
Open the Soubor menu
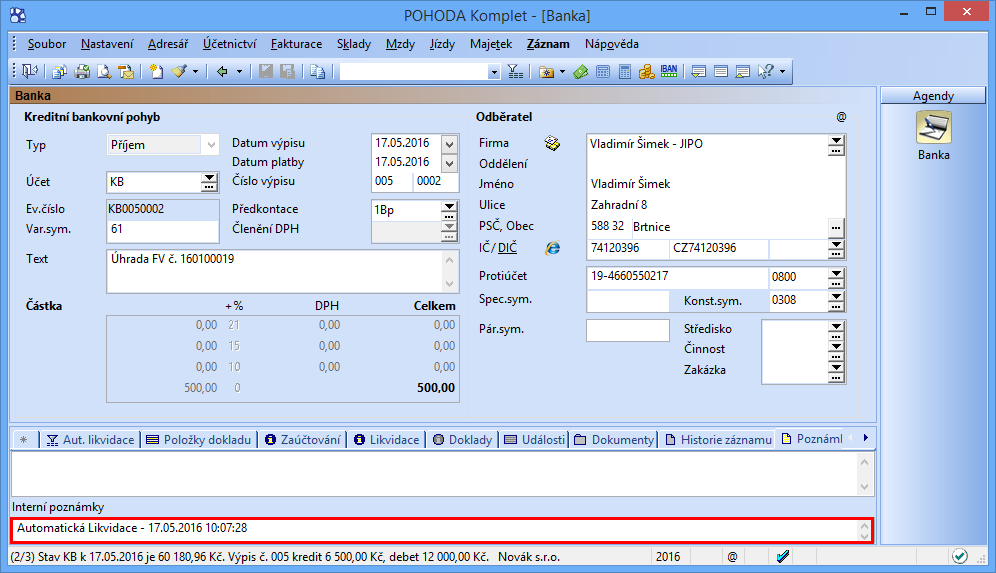pyautogui.click(x=47, y=44)
